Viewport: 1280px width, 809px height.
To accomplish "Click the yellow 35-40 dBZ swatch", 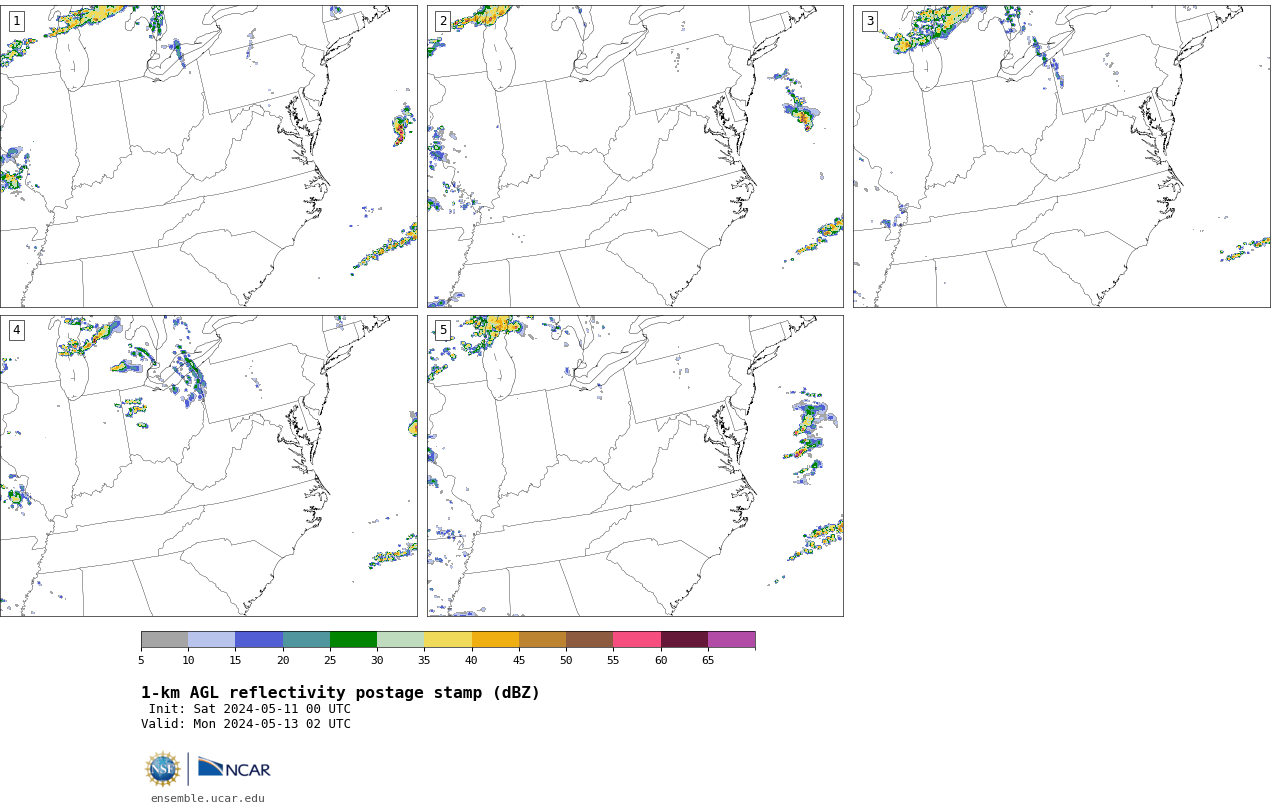I will coord(448,640).
